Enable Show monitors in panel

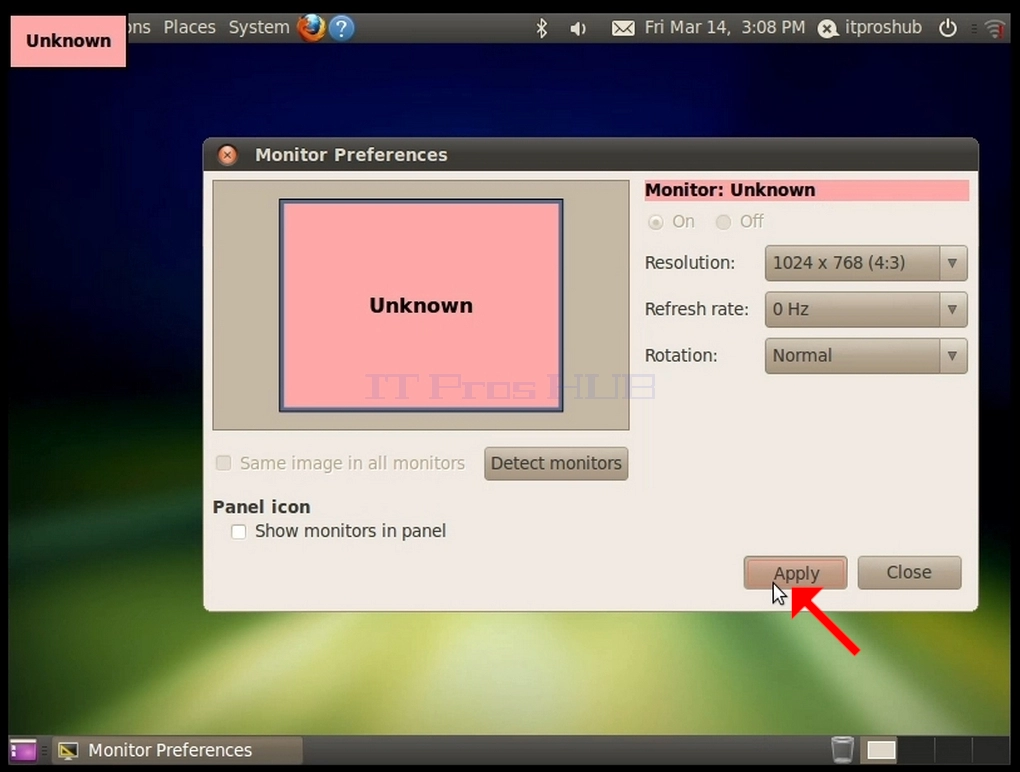tap(239, 531)
